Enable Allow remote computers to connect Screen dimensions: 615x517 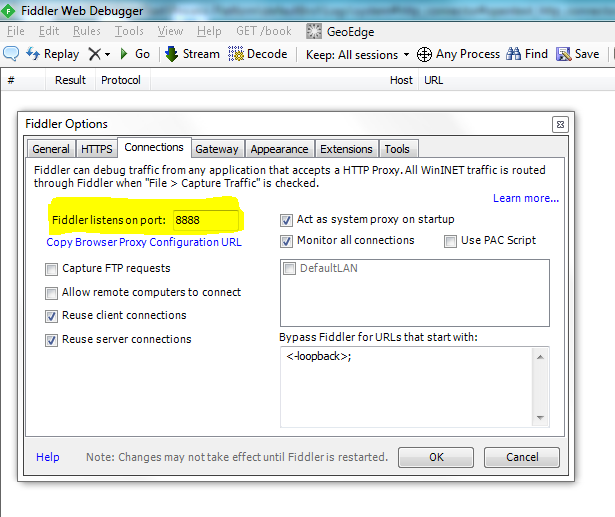[51, 293]
